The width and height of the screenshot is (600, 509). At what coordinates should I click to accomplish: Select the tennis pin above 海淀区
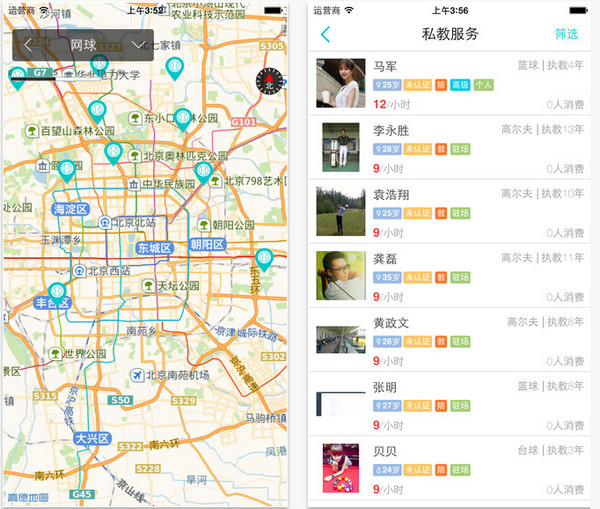(x=67, y=171)
